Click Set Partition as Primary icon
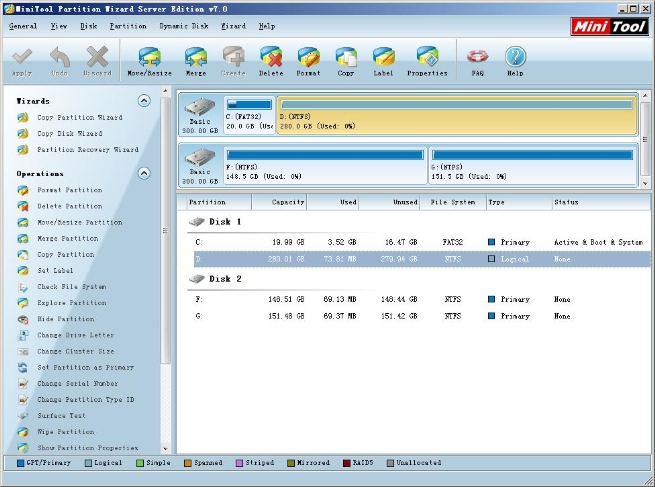 23,368
